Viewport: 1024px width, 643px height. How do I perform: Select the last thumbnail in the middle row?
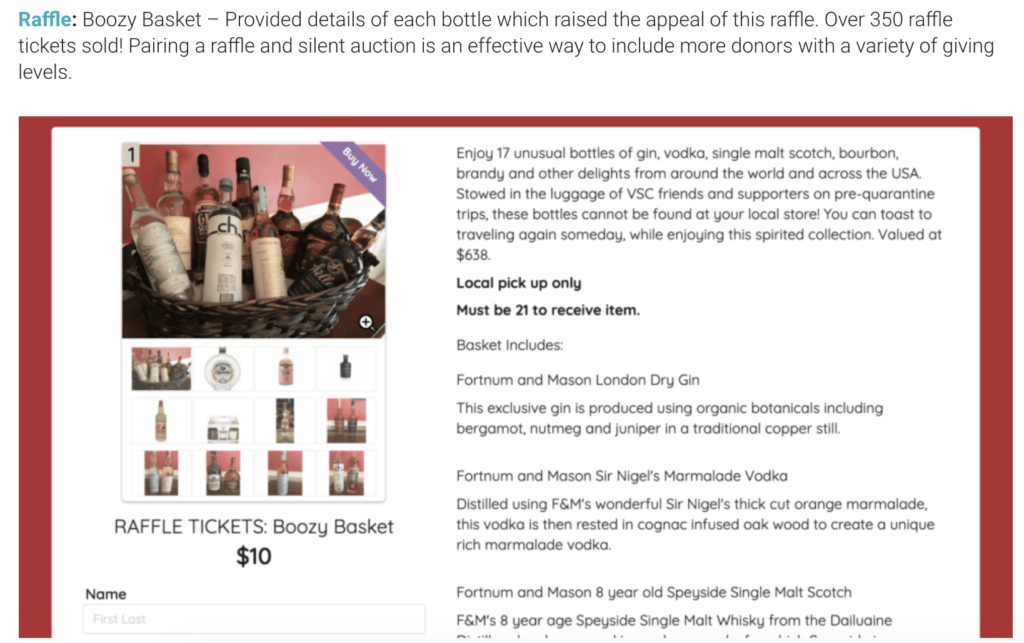click(x=346, y=421)
